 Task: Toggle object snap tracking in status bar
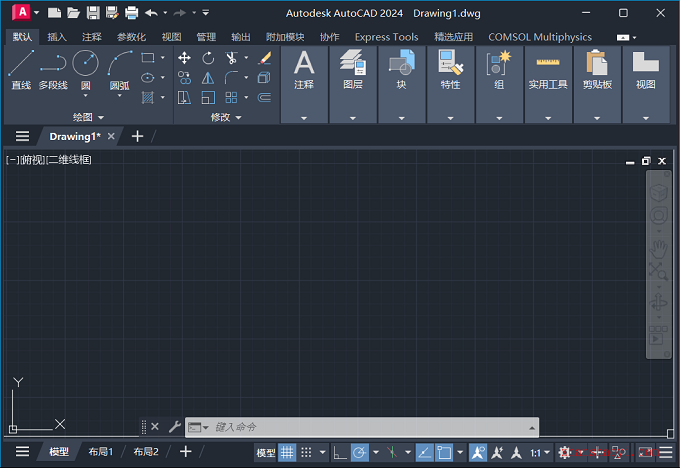pos(424,452)
